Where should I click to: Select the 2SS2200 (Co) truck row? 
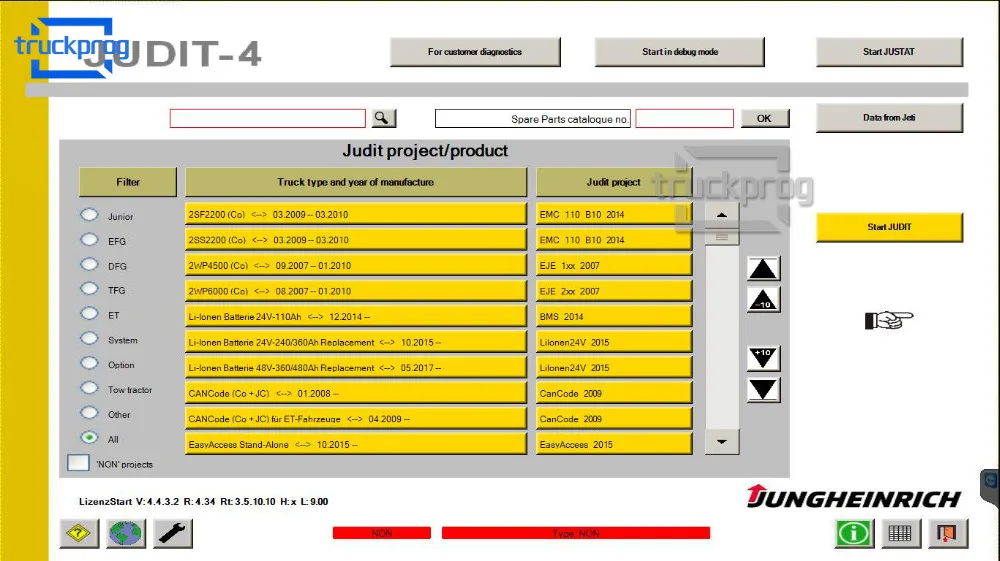(356, 240)
